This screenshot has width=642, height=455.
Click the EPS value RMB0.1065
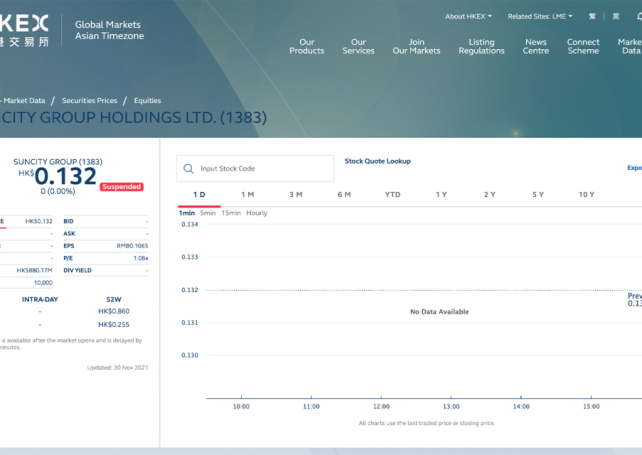[132, 246]
